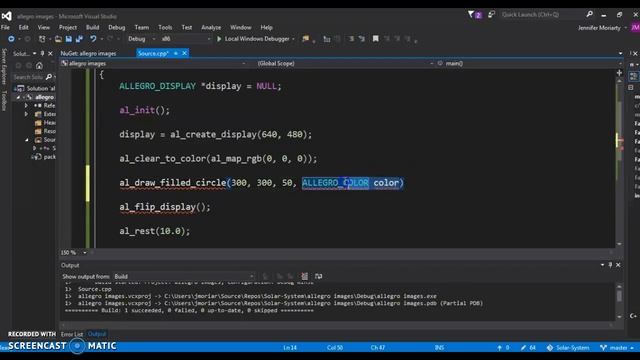This screenshot has height=360, width=640.
Task: Pin the Solution Explorer panel
Action: pos(42,53)
